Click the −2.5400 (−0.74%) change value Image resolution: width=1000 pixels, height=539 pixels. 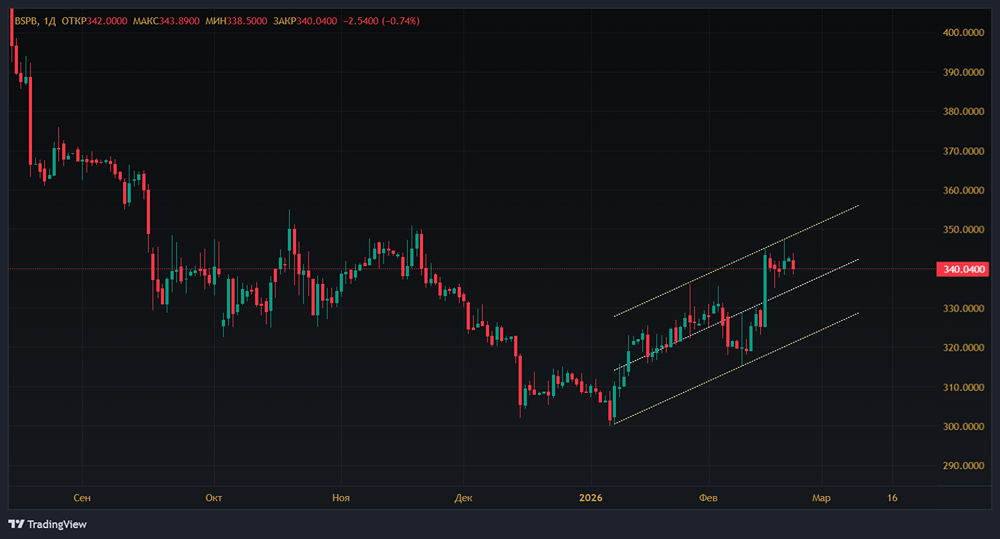[381, 21]
